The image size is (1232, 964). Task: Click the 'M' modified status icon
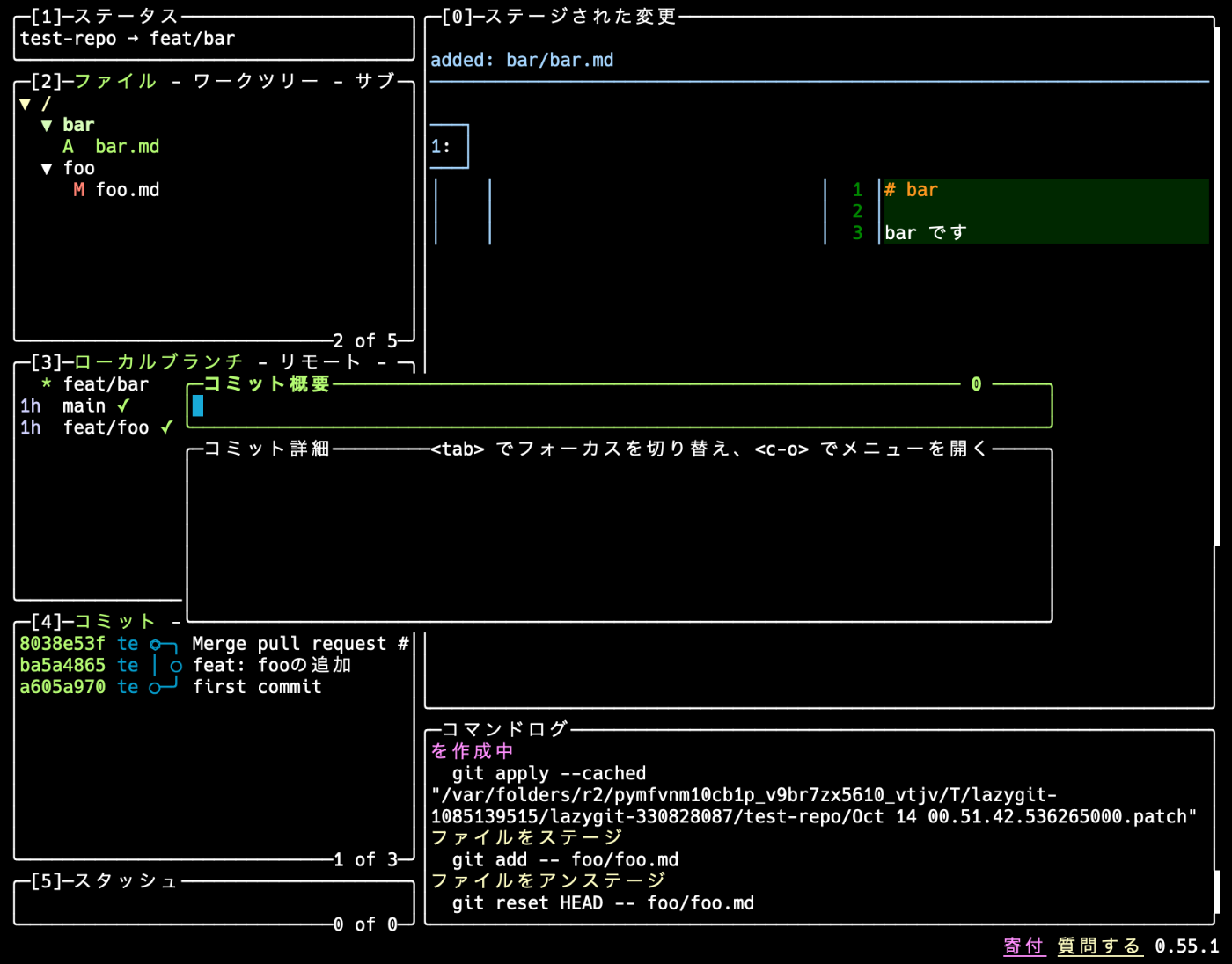[x=79, y=190]
